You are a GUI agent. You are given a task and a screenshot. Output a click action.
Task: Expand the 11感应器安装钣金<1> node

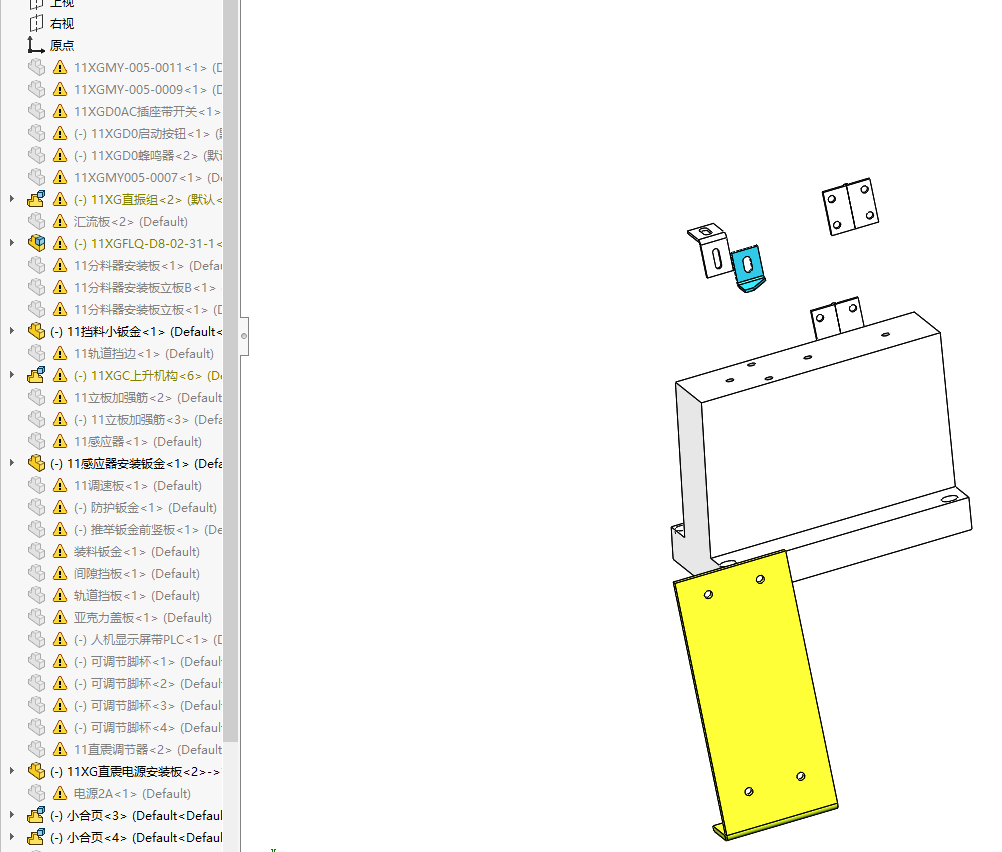click(x=12, y=464)
